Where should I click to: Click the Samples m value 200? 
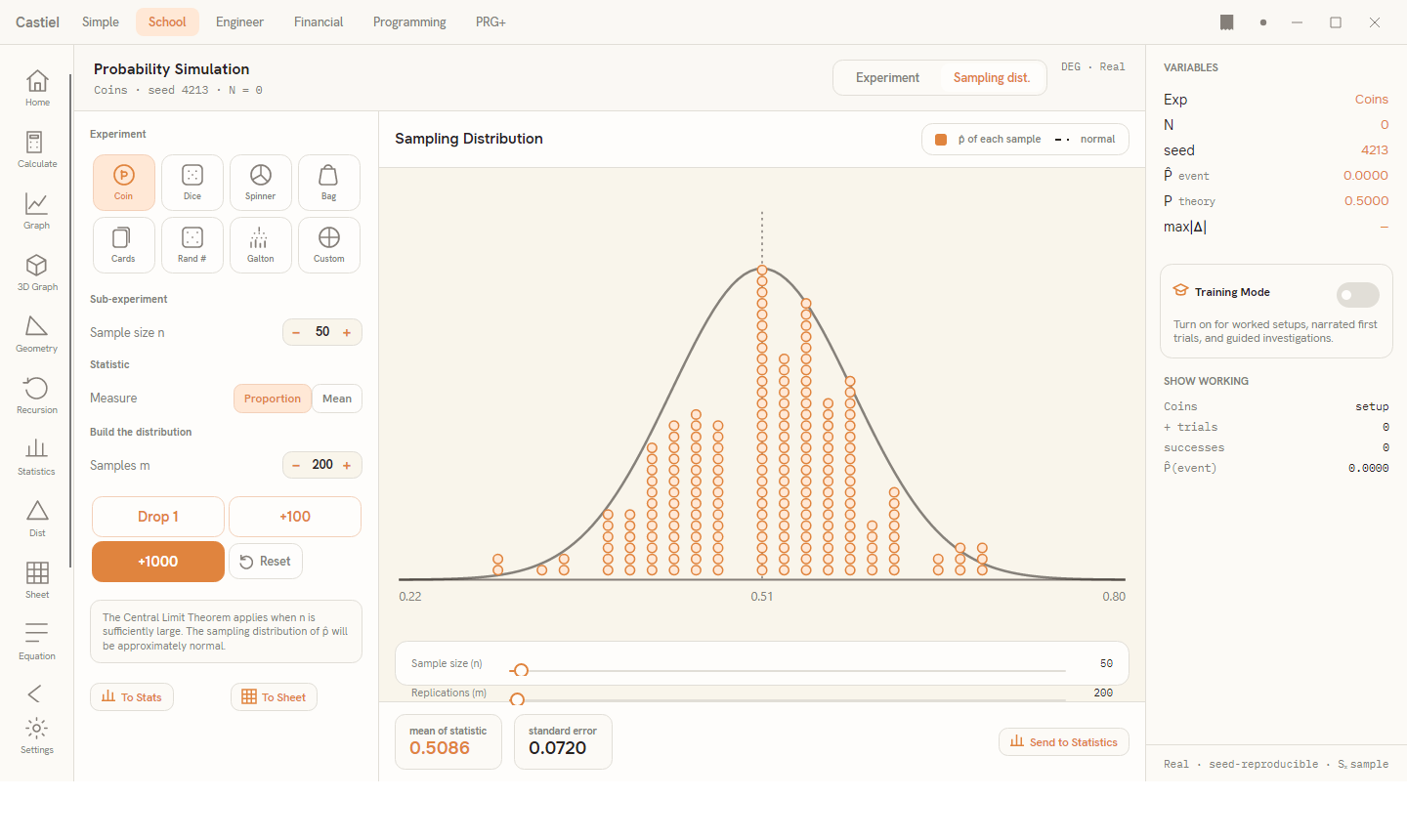[322, 465]
